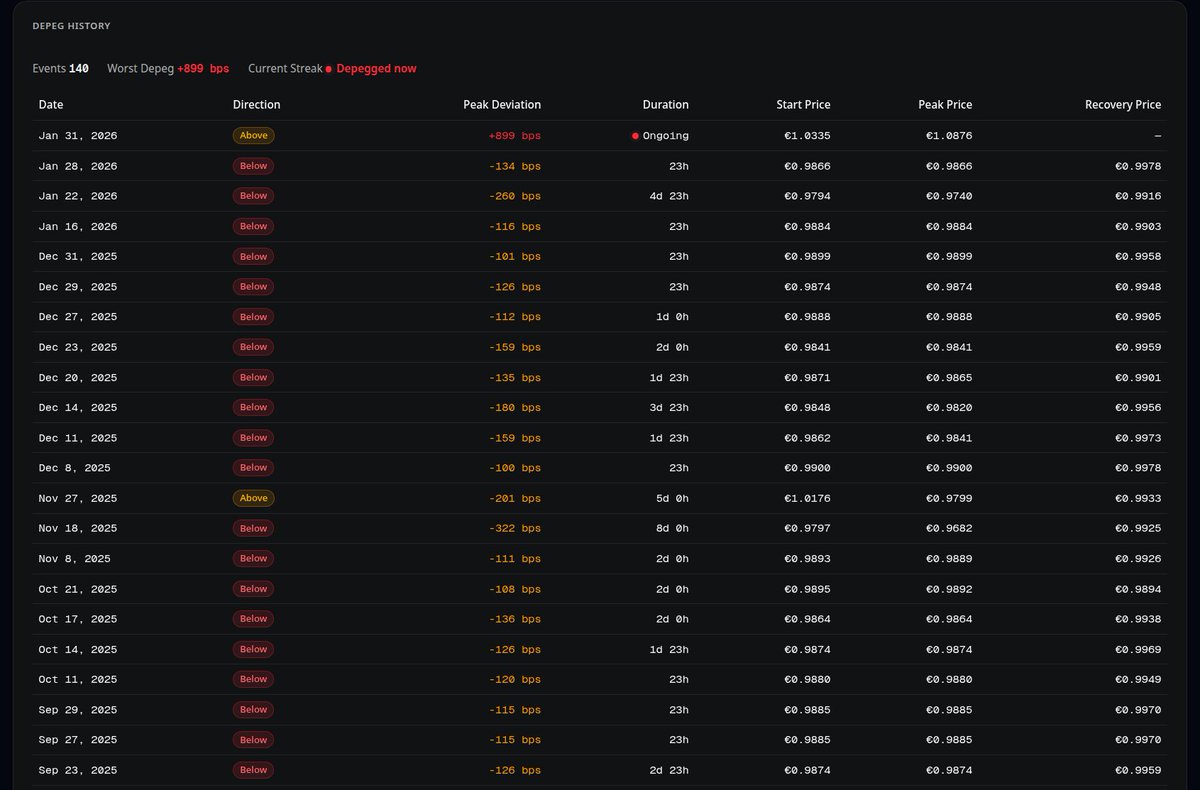Click the 3d 23h duration cell
This screenshot has height=790, width=1200.
(669, 408)
